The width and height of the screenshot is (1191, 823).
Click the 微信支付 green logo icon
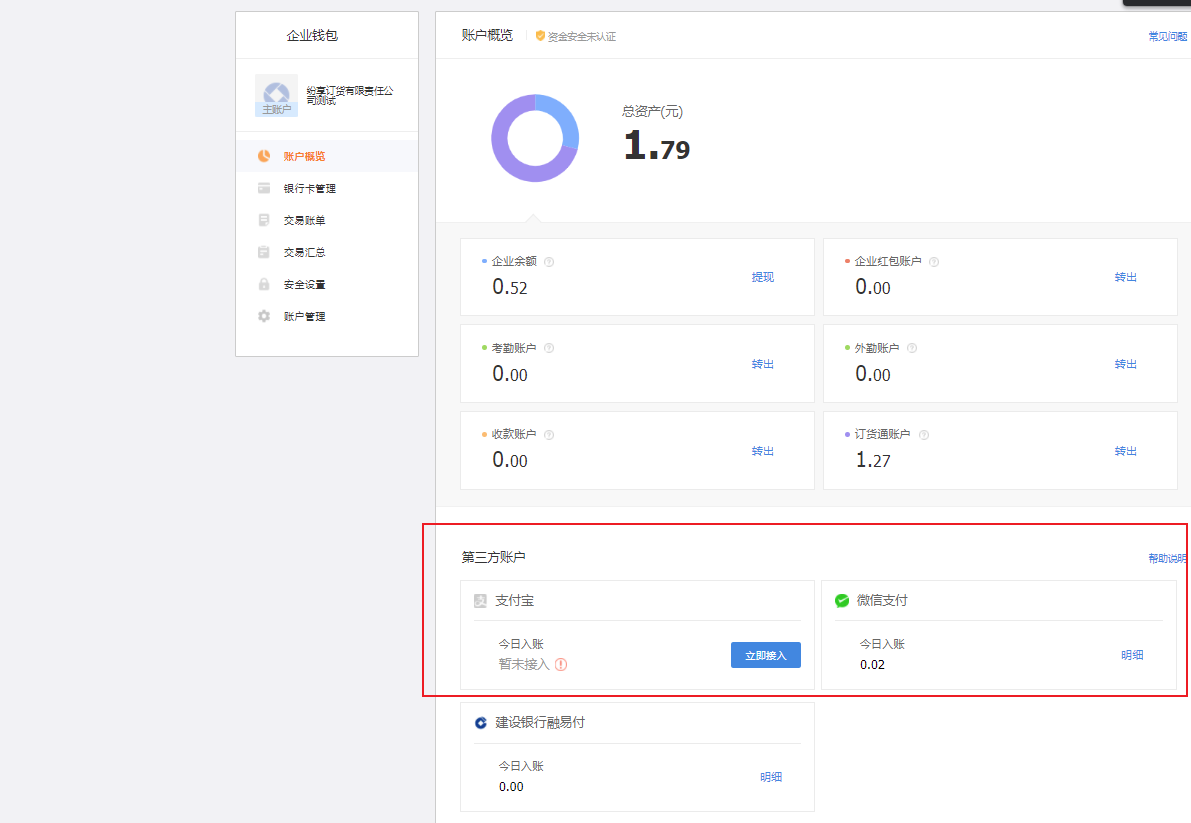click(x=842, y=601)
